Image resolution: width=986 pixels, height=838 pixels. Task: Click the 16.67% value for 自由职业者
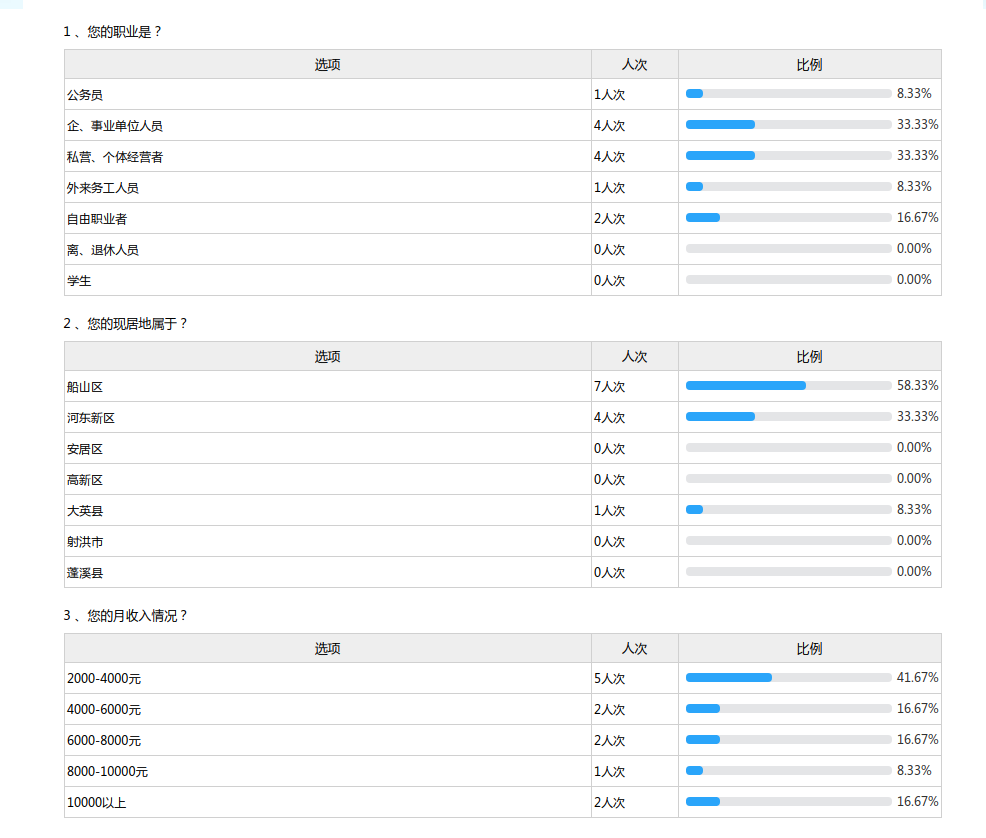[917, 218]
